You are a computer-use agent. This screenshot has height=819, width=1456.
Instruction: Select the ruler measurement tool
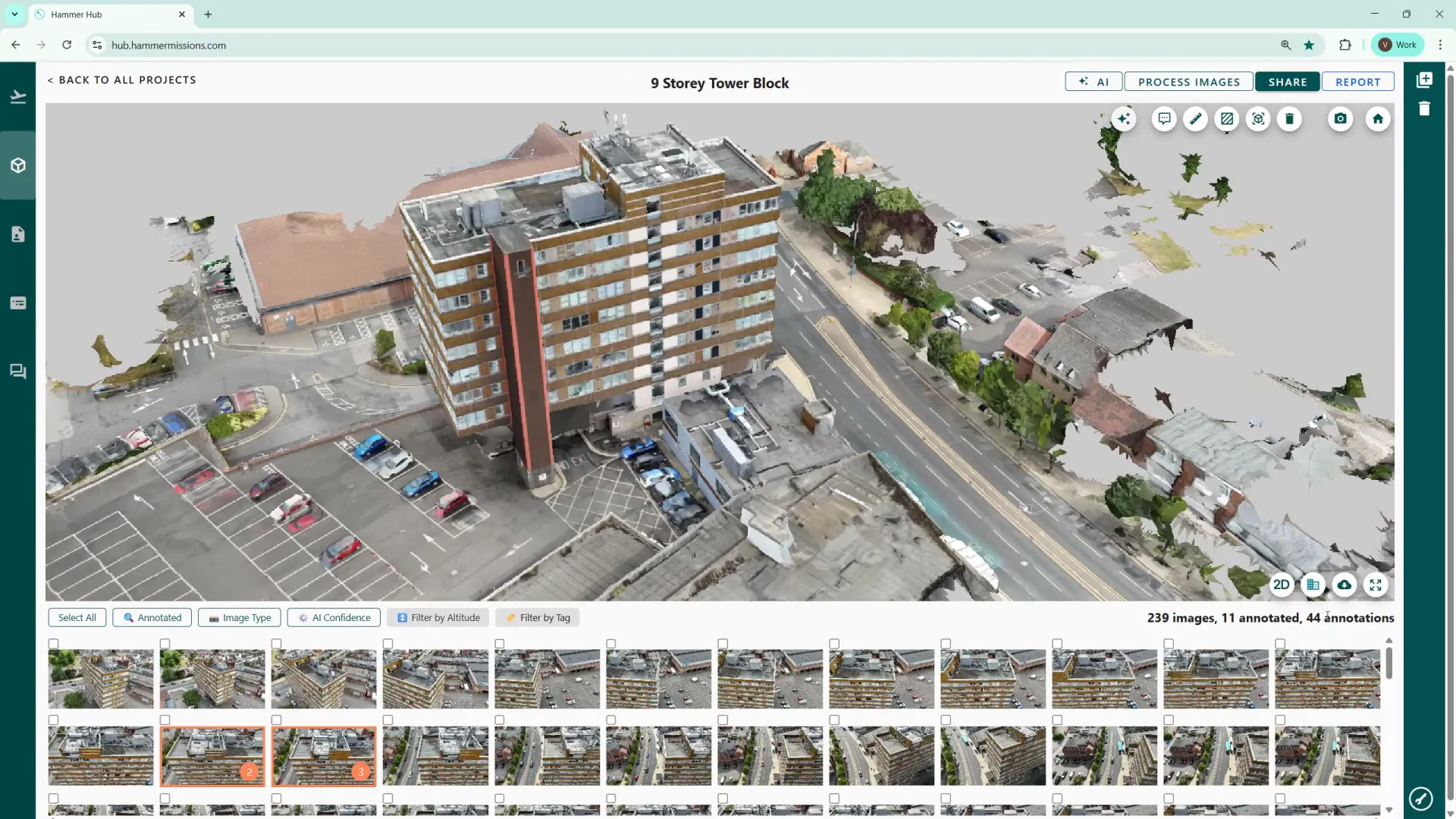point(1195,119)
